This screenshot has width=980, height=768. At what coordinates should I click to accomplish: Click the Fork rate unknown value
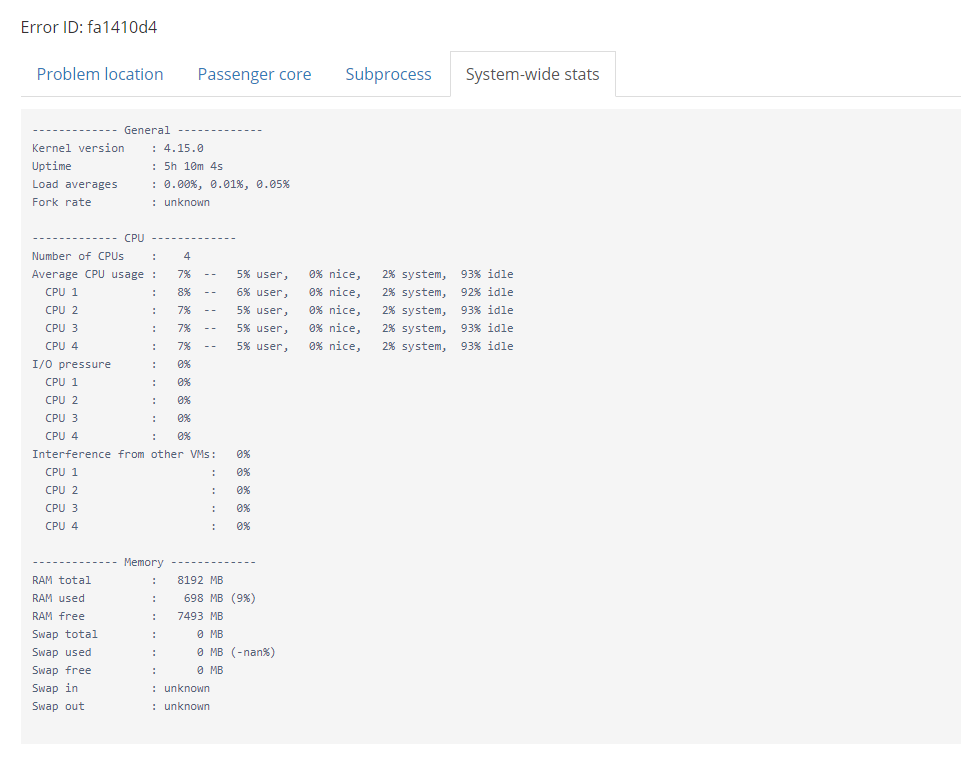187,202
